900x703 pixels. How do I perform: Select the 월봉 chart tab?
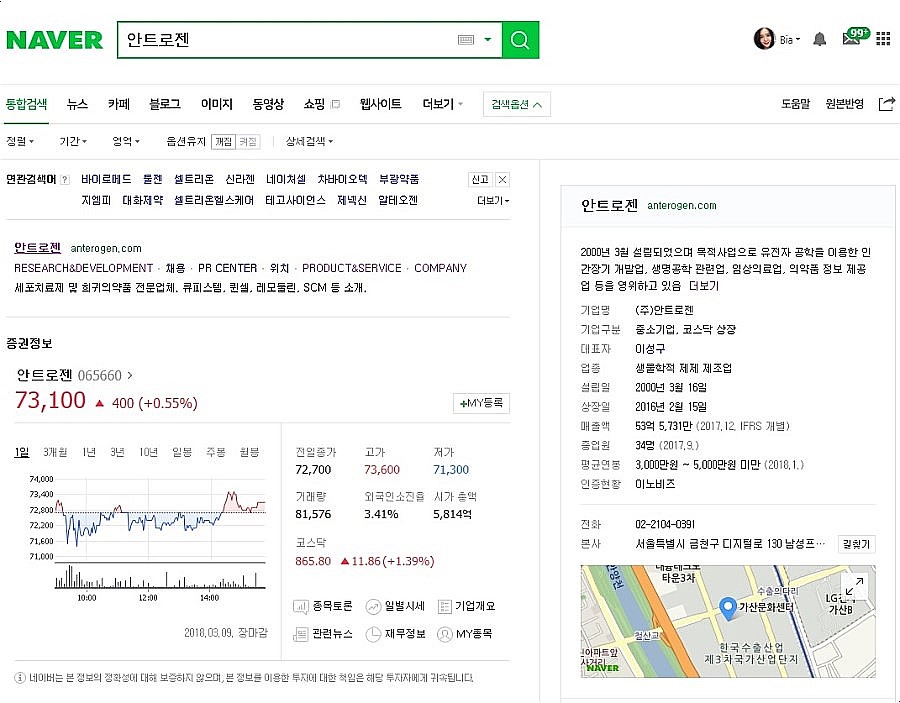[x=250, y=452]
